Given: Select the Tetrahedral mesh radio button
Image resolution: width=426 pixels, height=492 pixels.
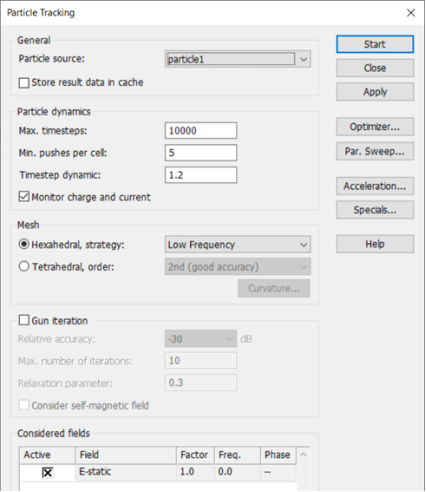Looking at the screenshot, I should 24,266.
